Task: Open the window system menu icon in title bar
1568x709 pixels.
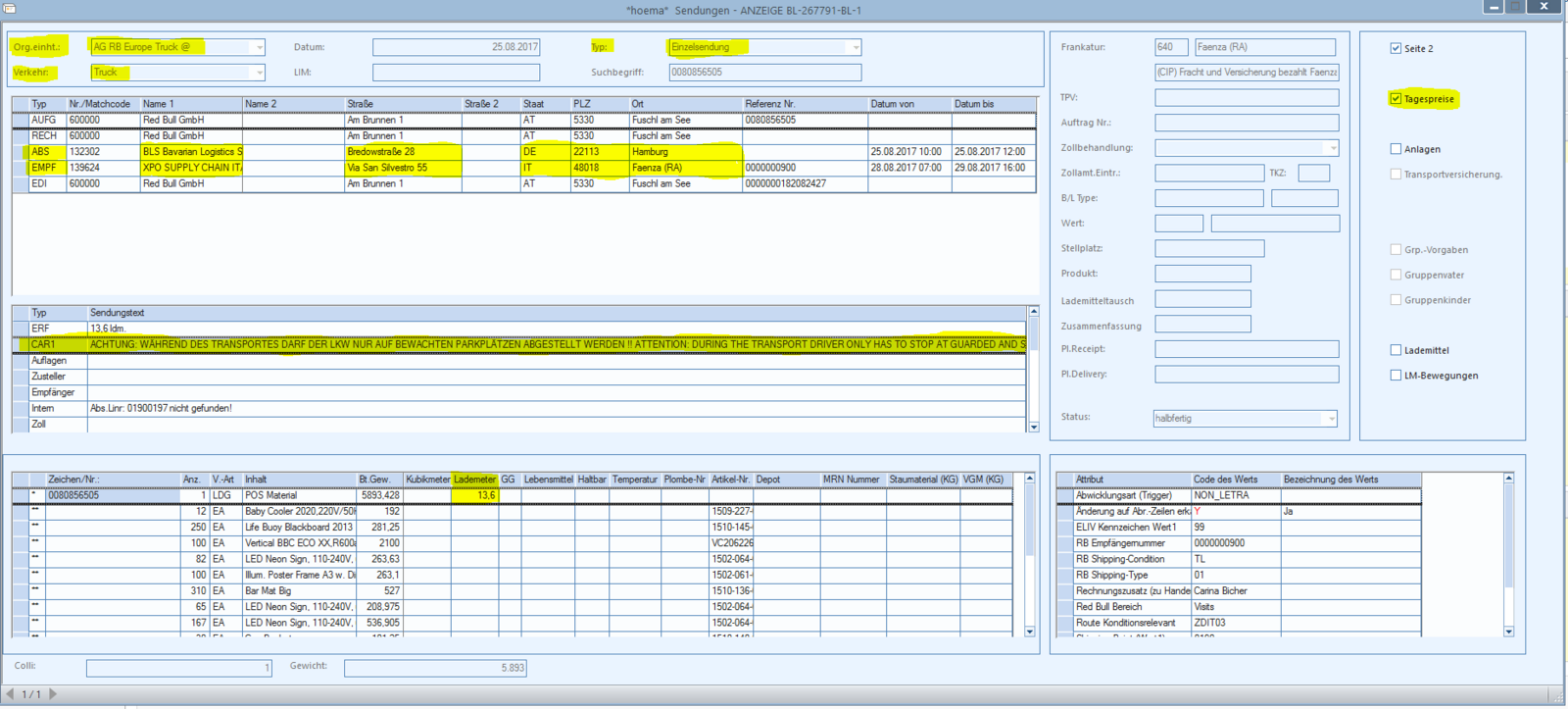Action: click(10, 8)
